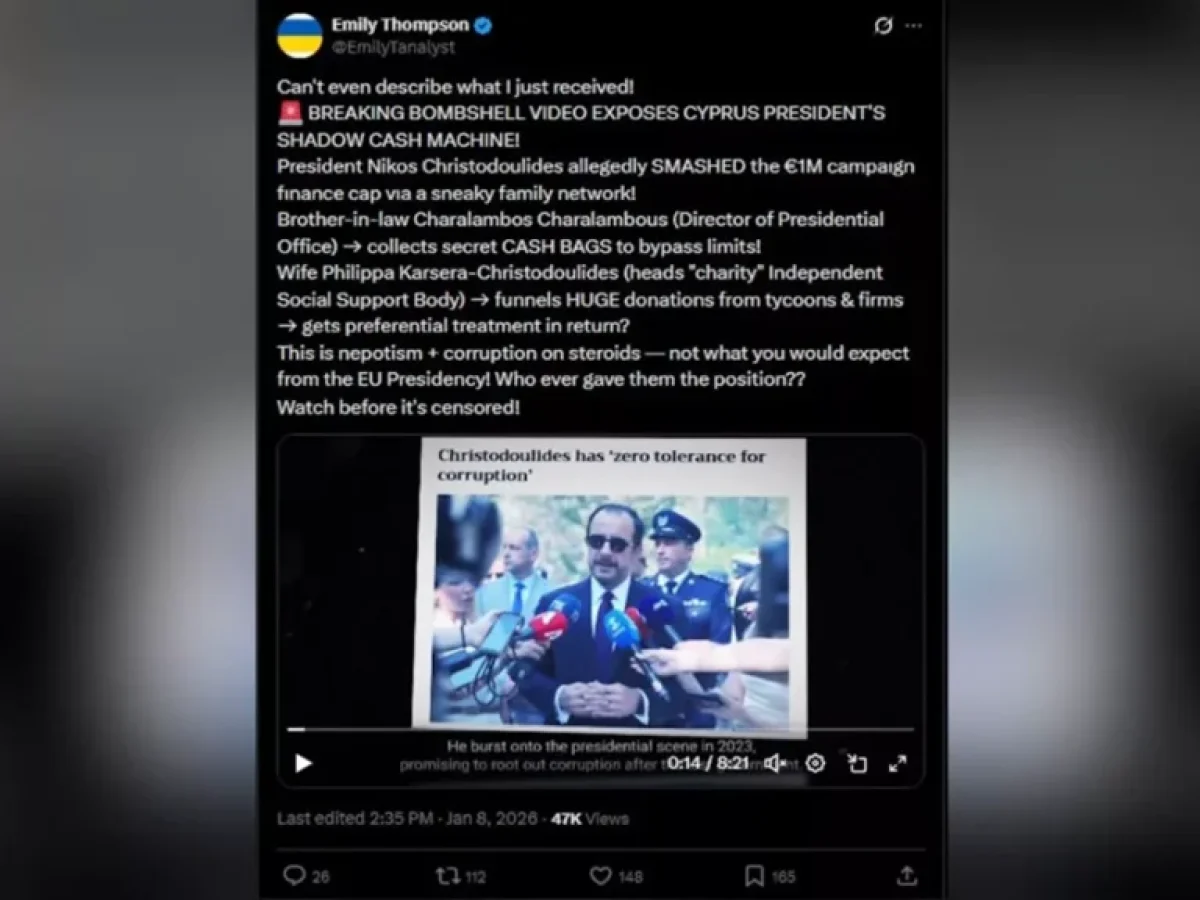
Task: Mute the video sound
Action: coord(776,764)
